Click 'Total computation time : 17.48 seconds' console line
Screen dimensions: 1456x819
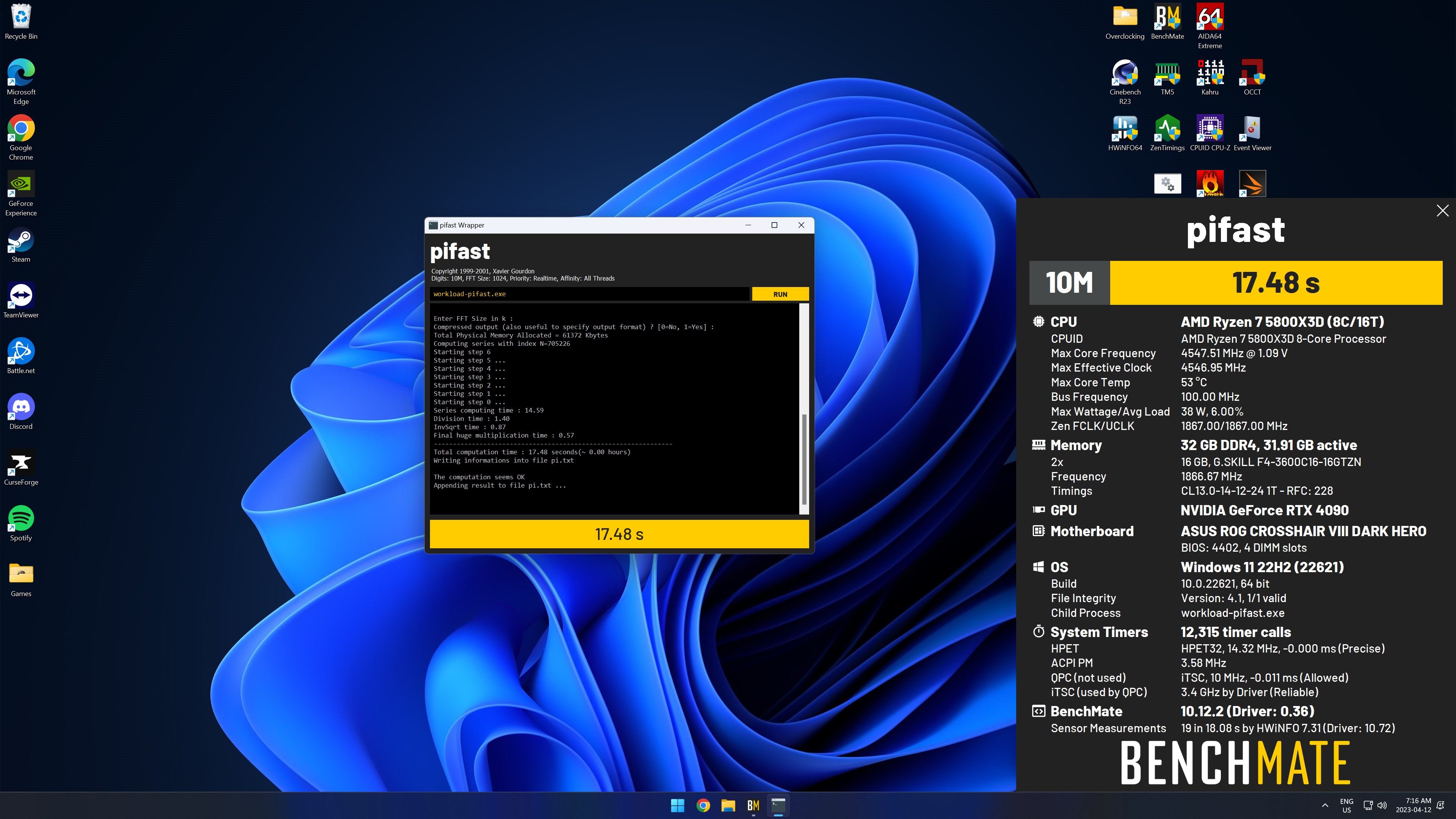click(x=531, y=452)
